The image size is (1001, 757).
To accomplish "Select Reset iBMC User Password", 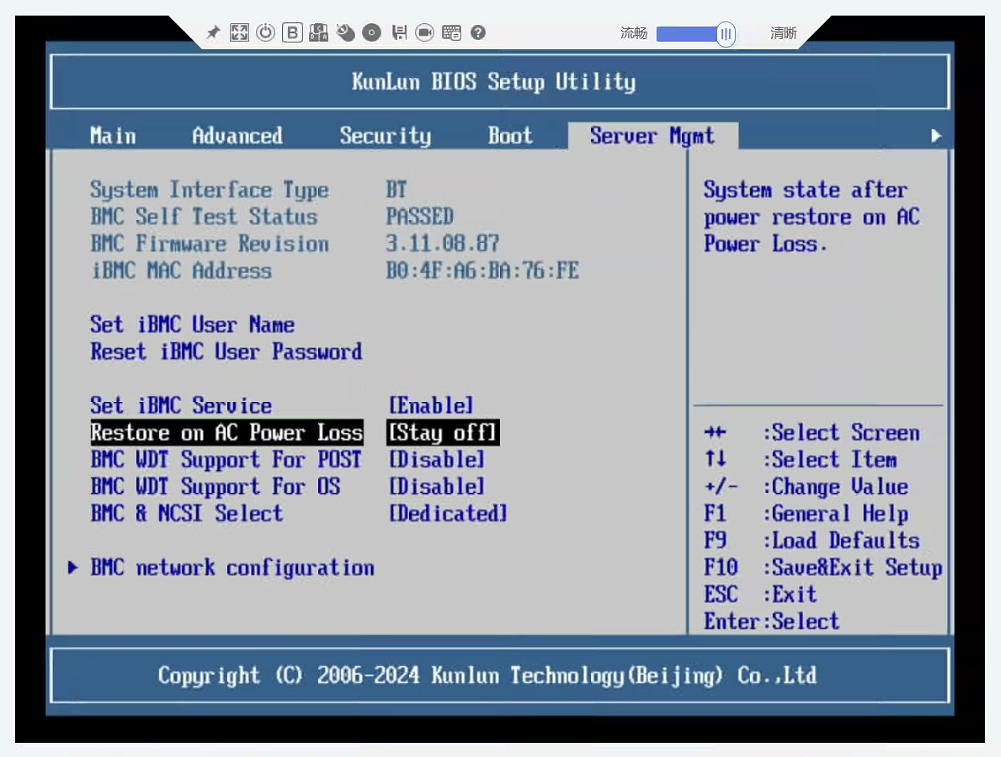I will point(226,352).
